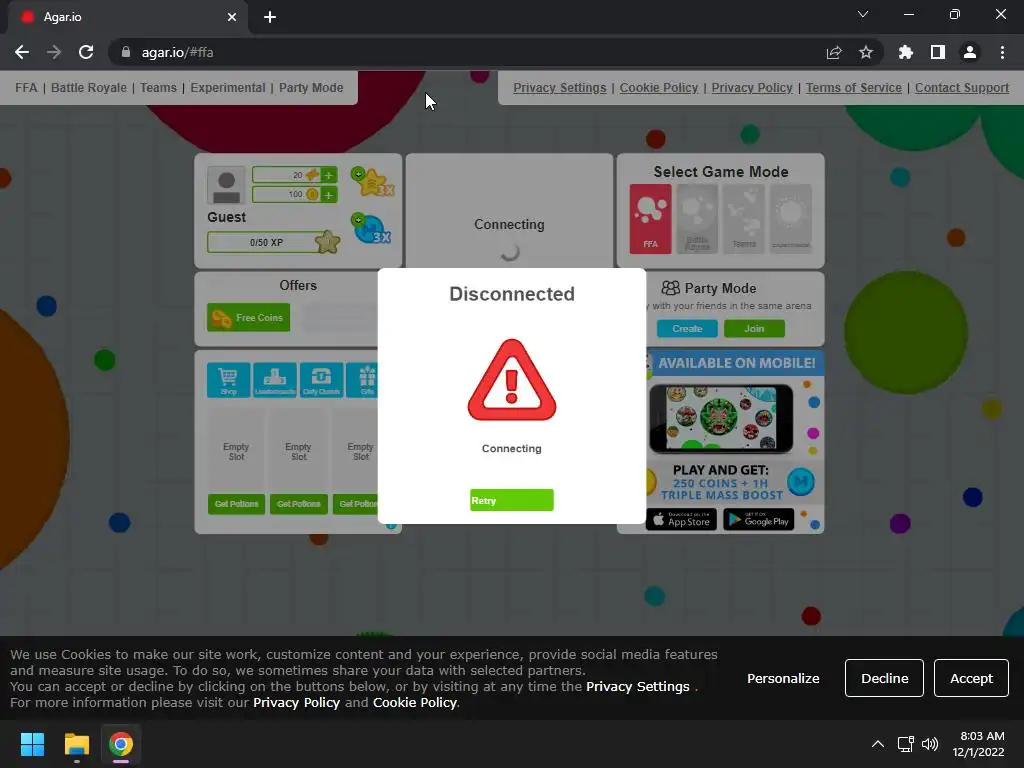This screenshot has height=768, width=1024.
Task: Open Privacy Settings link in header
Action: tap(560, 88)
